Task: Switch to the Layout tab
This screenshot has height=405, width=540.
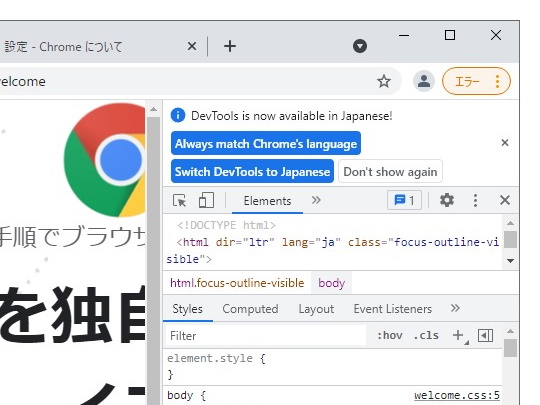Action: pos(316,309)
